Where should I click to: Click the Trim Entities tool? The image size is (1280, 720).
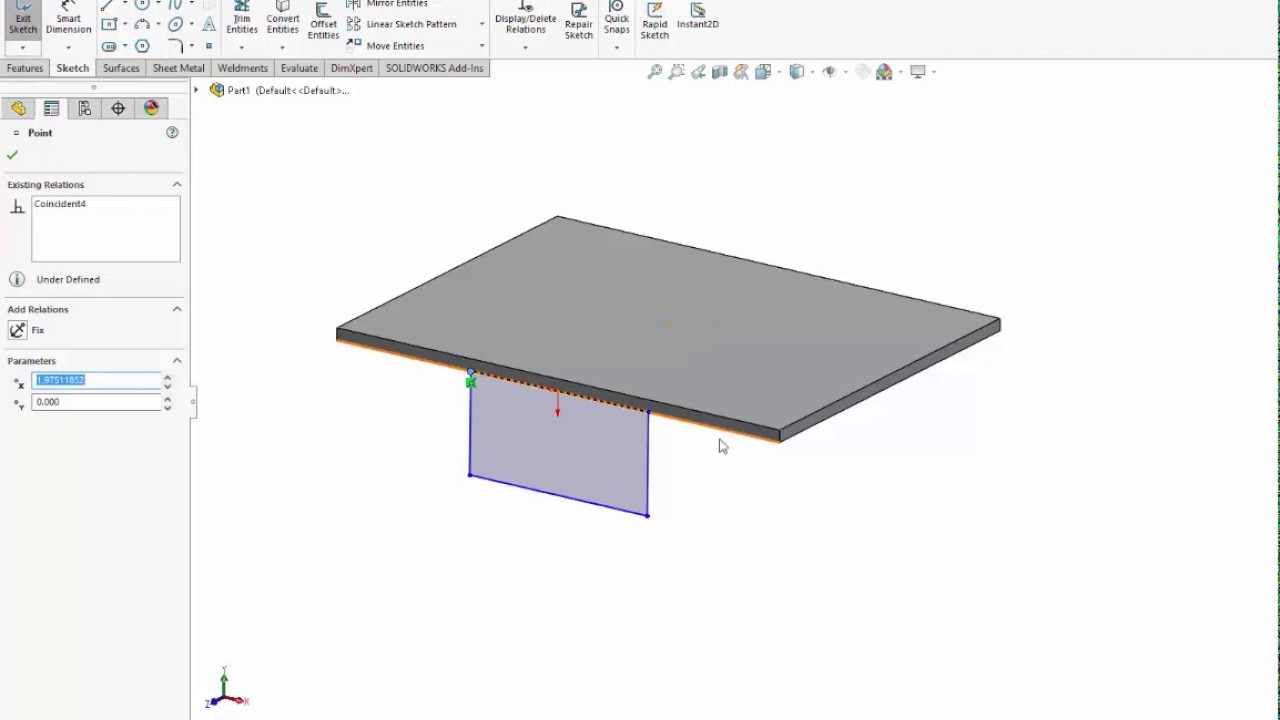coord(242,19)
